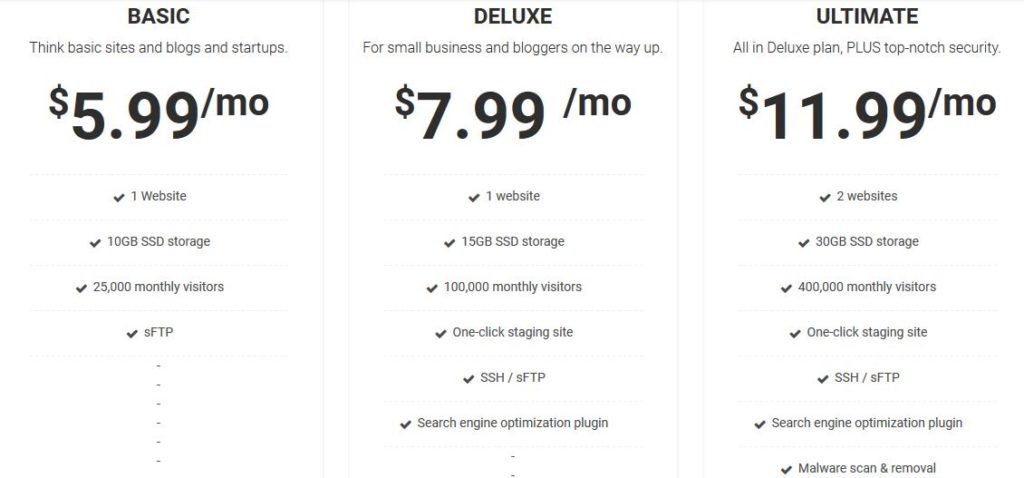The width and height of the screenshot is (1024, 478).
Task: Click checkmark beside 15GB SSD storage
Action: click(449, 243)
